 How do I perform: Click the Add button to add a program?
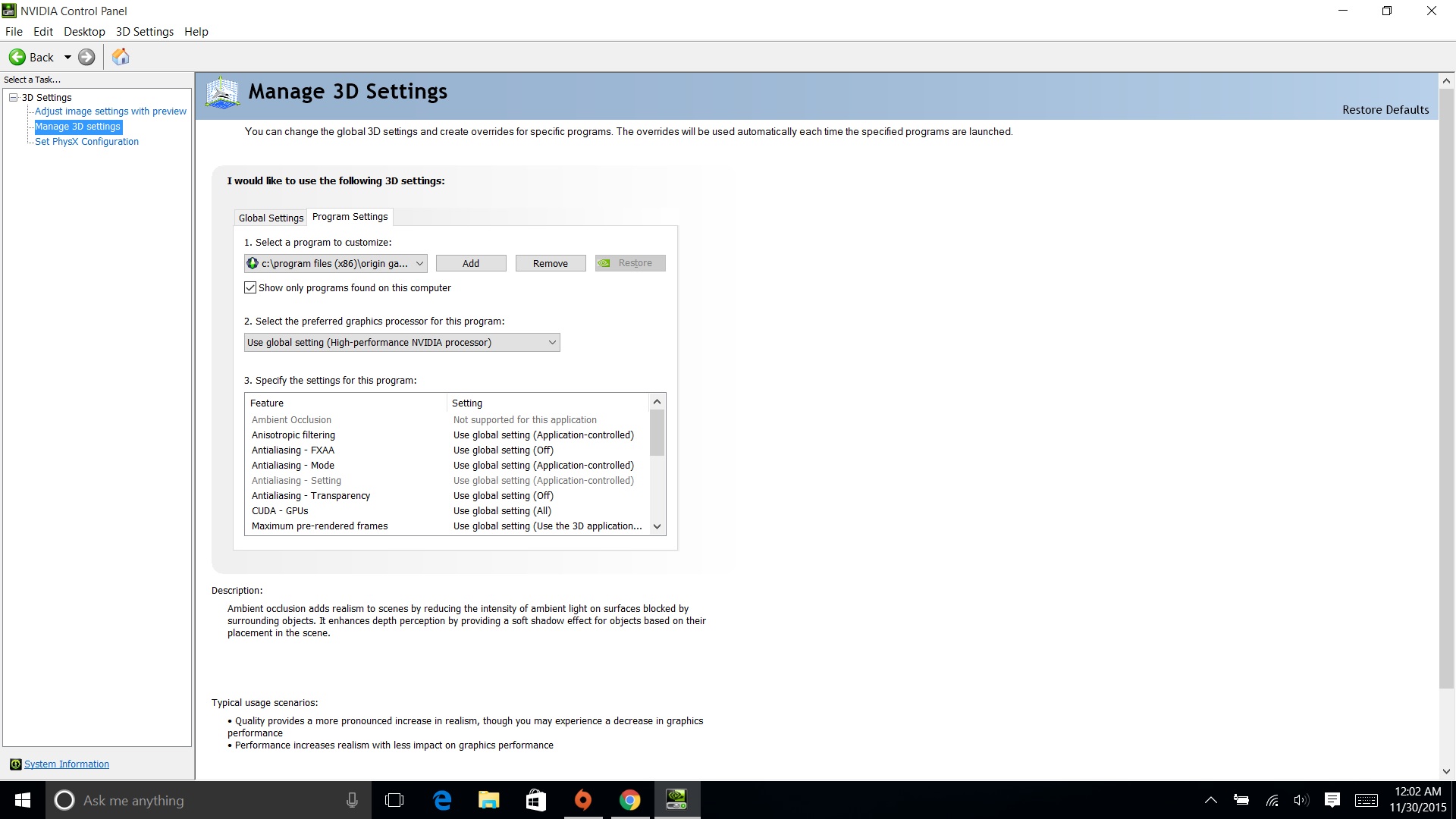[470, 263]
